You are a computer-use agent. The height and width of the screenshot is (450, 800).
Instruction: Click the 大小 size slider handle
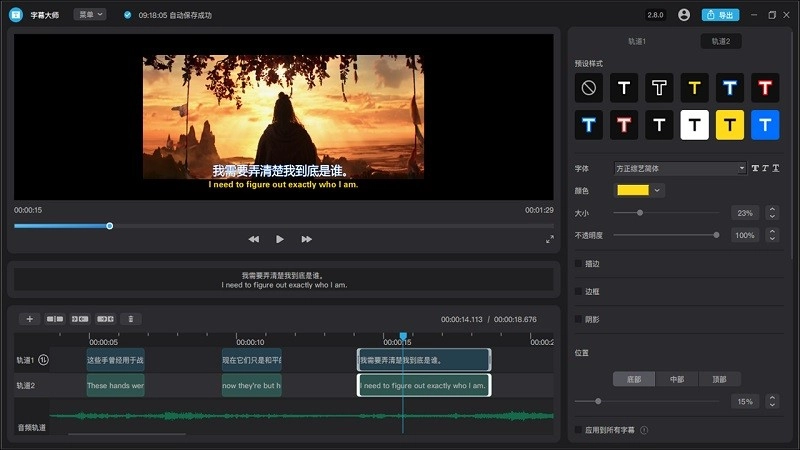click(640, 212)
